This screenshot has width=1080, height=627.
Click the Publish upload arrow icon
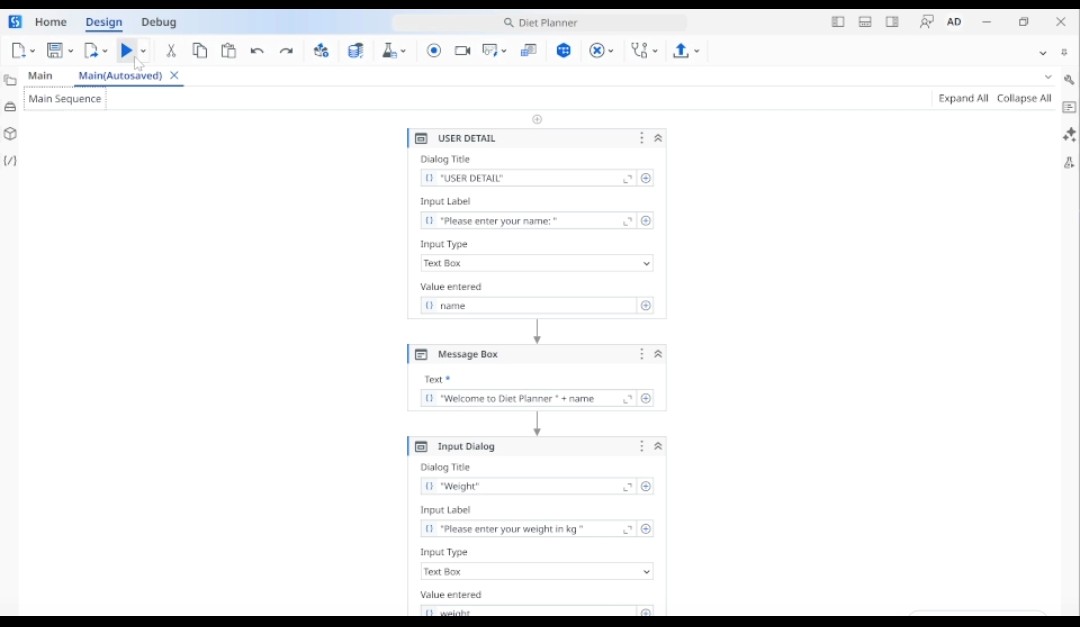(x=681, y=50)
